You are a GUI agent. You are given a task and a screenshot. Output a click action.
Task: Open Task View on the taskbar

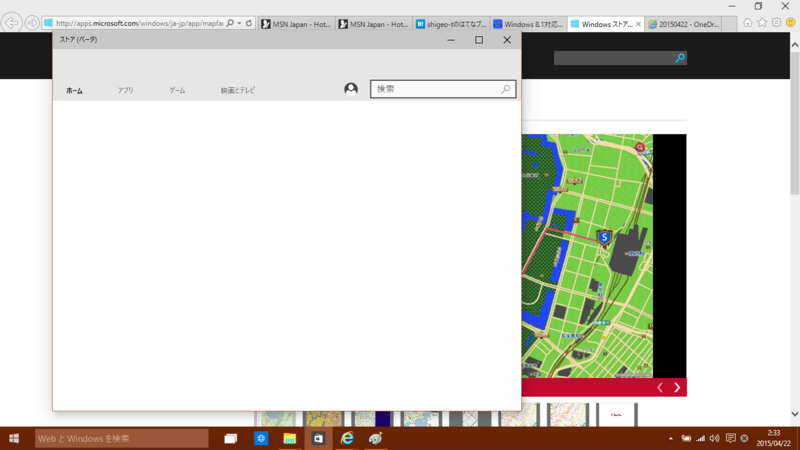click(x=231, y=438)
